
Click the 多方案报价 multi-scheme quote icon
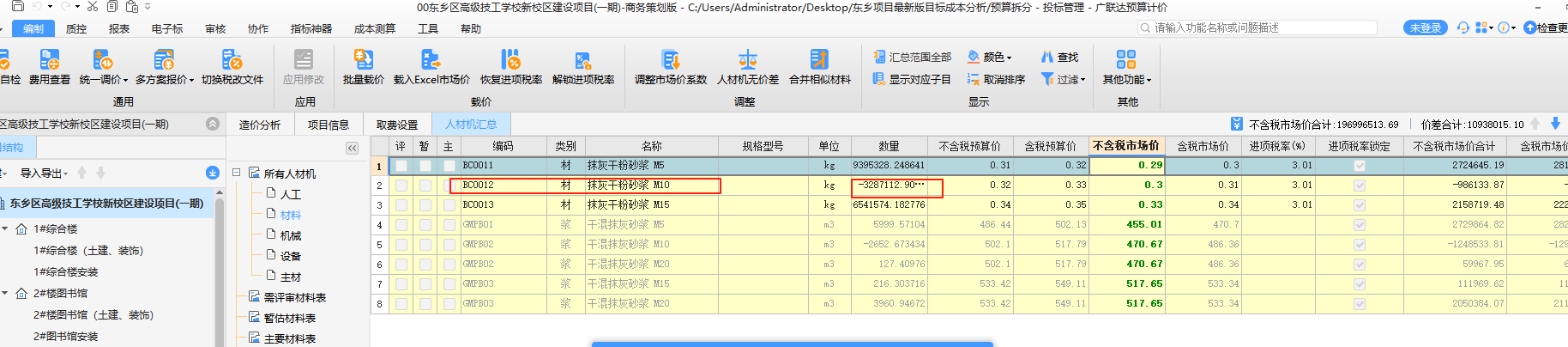pos(163,59)
